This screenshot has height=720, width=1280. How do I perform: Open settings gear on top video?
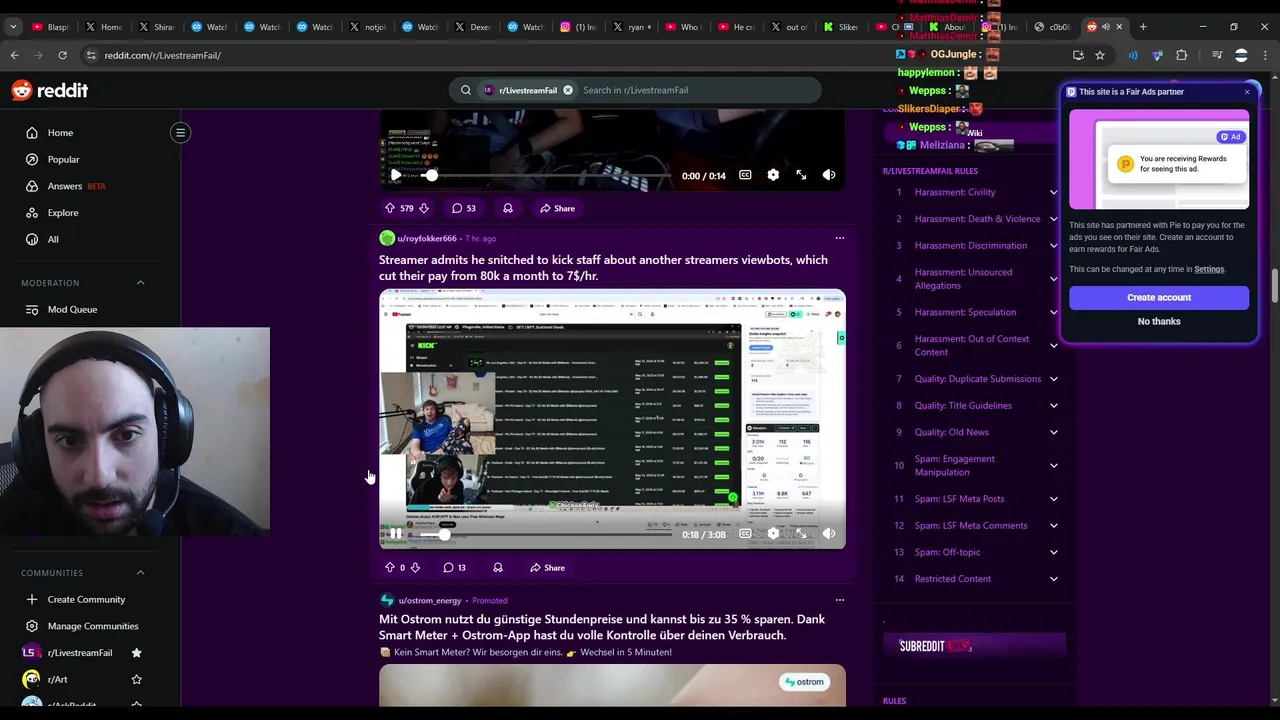[x=773, y=175]
